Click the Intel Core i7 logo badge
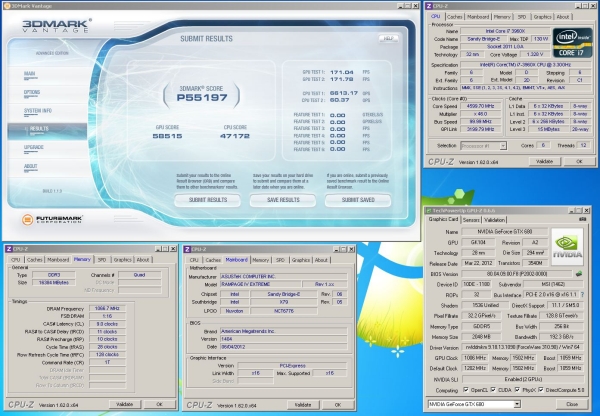 (x=572, y=42)
